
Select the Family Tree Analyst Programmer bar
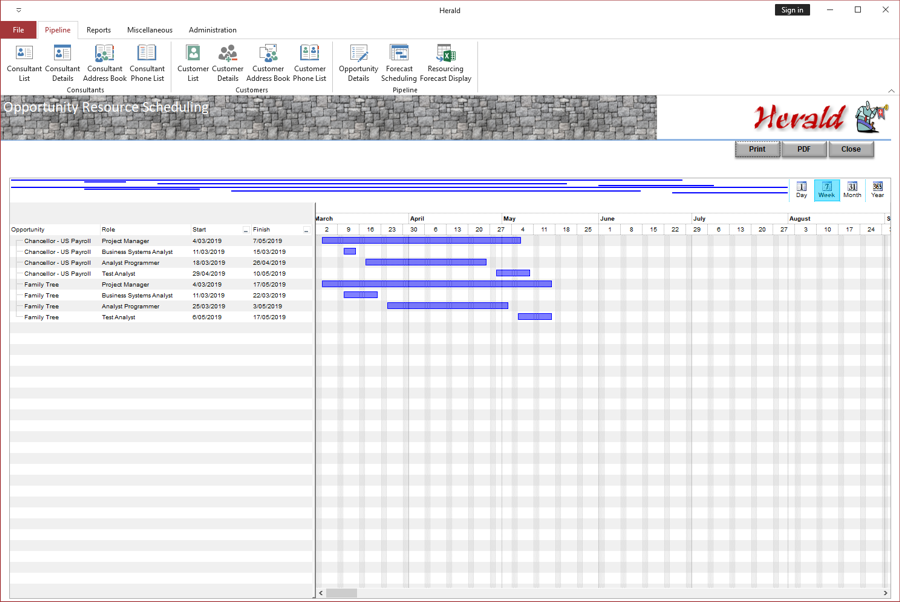[448, 306]
